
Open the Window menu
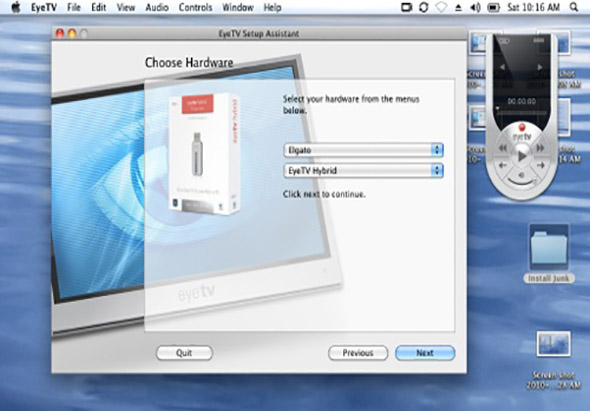238,7
